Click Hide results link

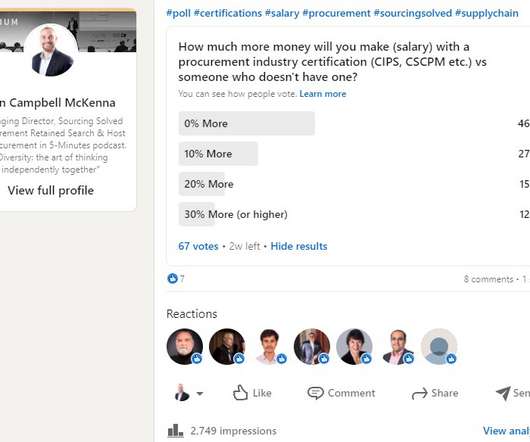pyautogui.click(x=299, y=246)
